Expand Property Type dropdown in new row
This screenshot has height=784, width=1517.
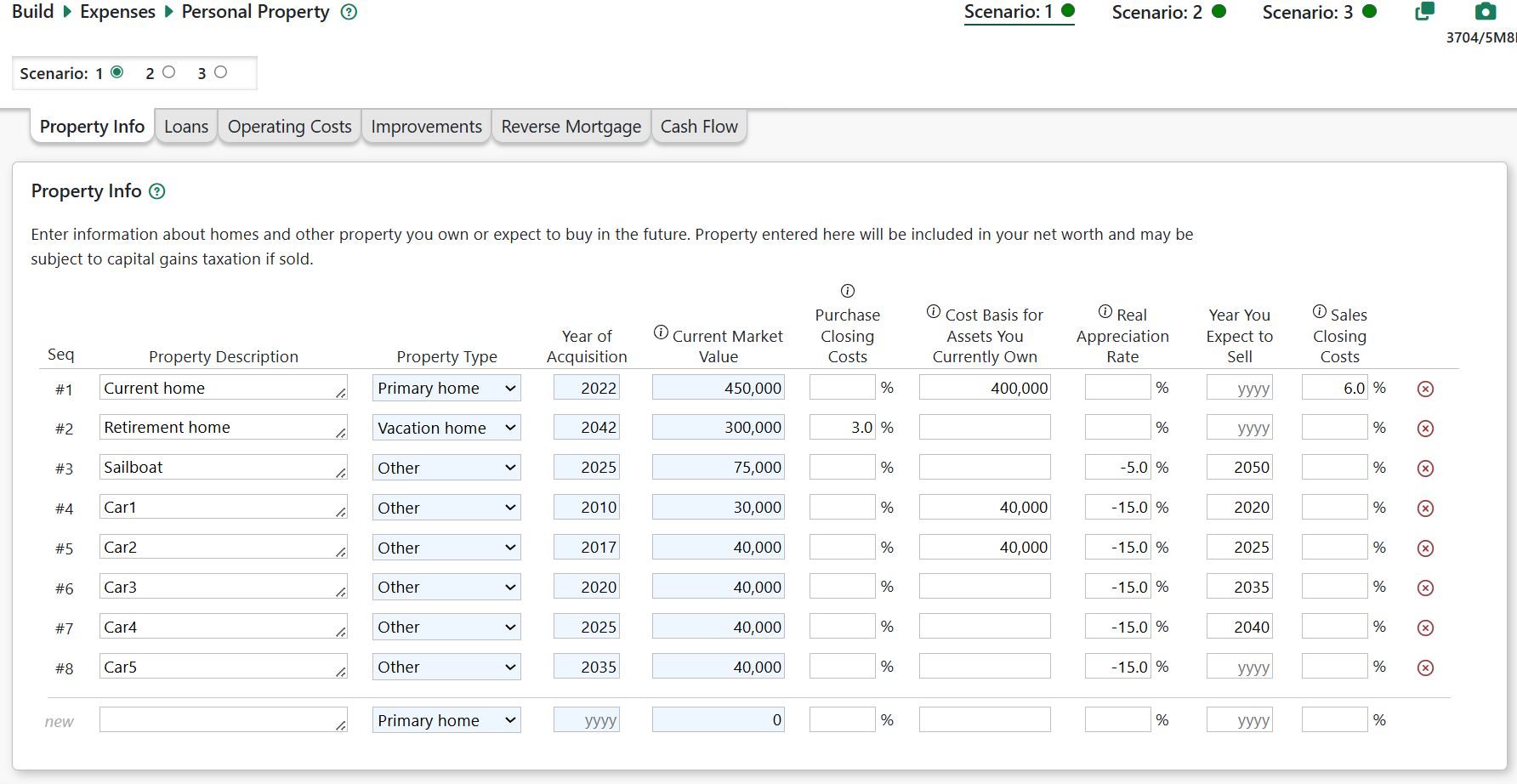point(446,721)
